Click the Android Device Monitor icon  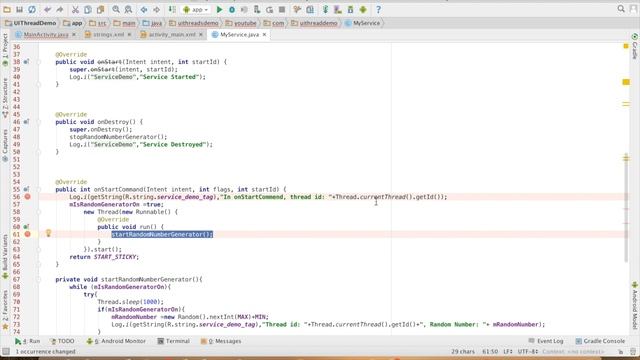tap(363, 9)
